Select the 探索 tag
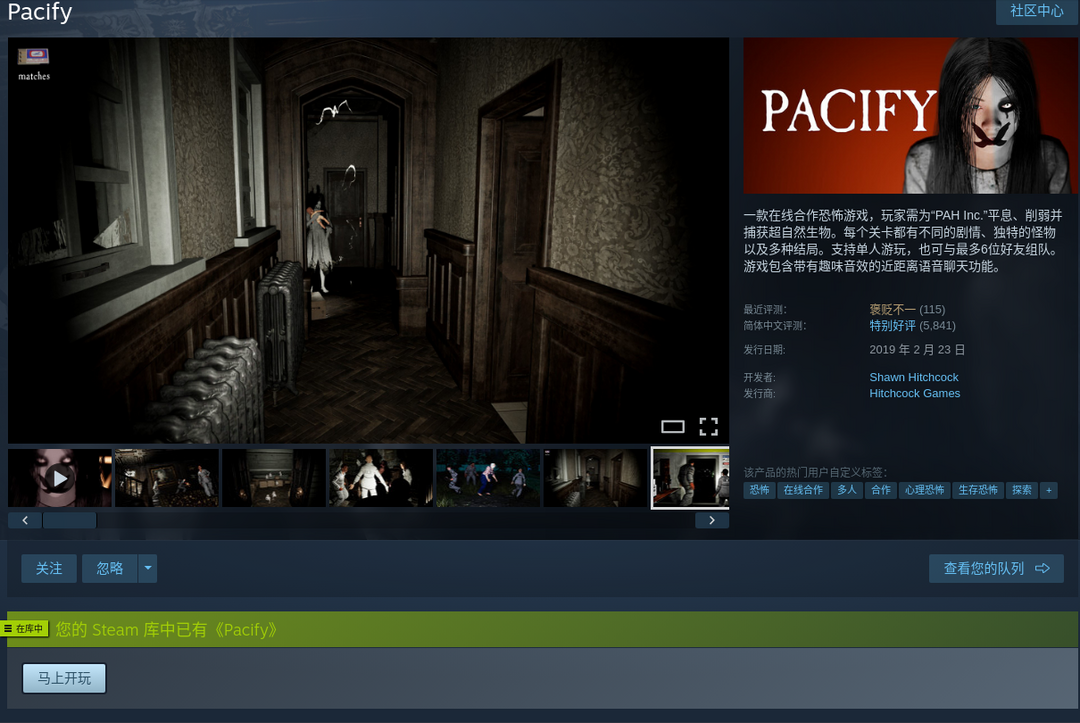 coord(1021,490)
